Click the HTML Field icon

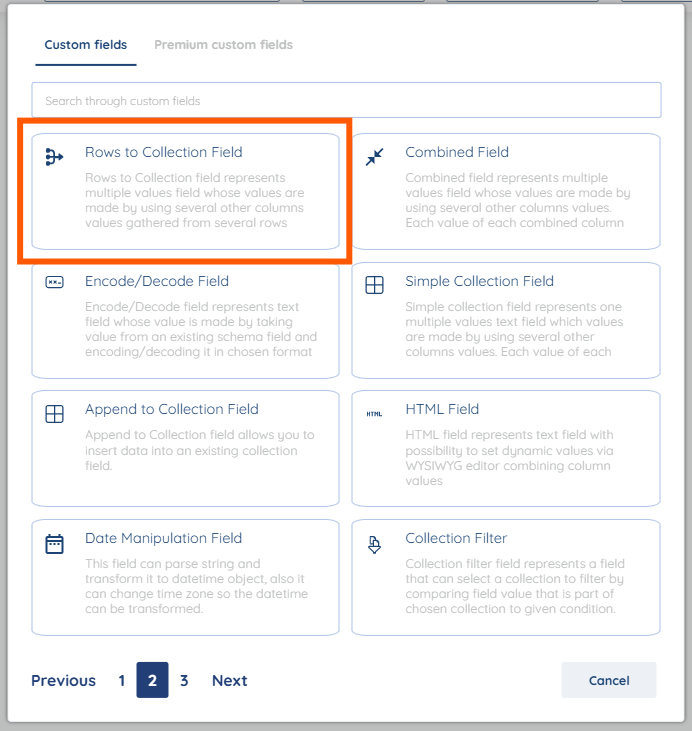pos(374,414)
